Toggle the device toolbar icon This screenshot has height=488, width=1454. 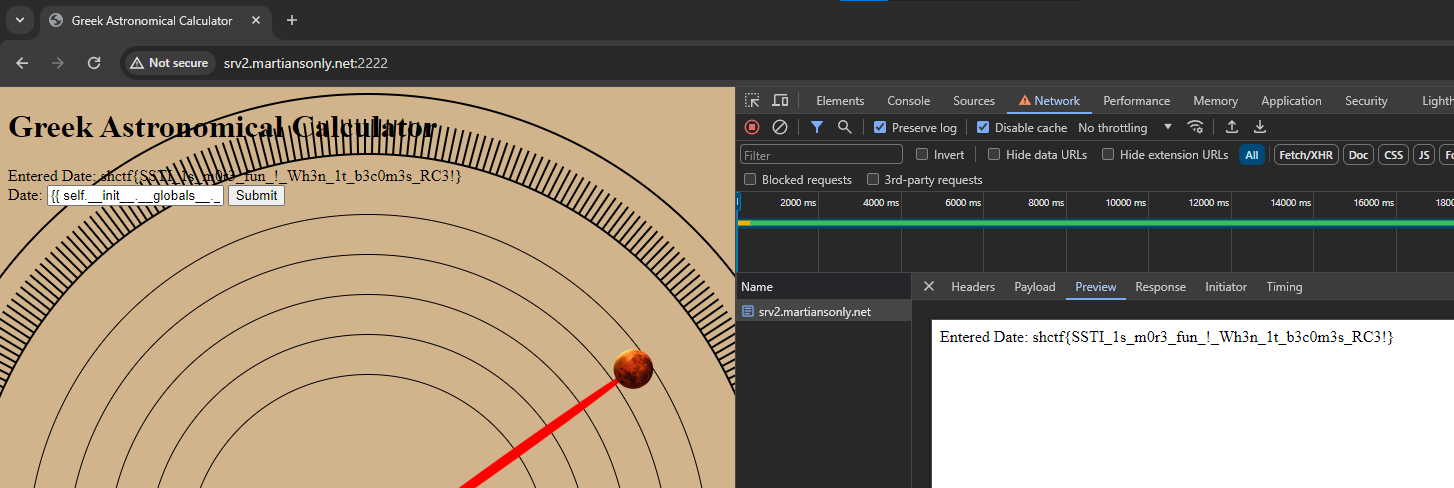[780, 100]
